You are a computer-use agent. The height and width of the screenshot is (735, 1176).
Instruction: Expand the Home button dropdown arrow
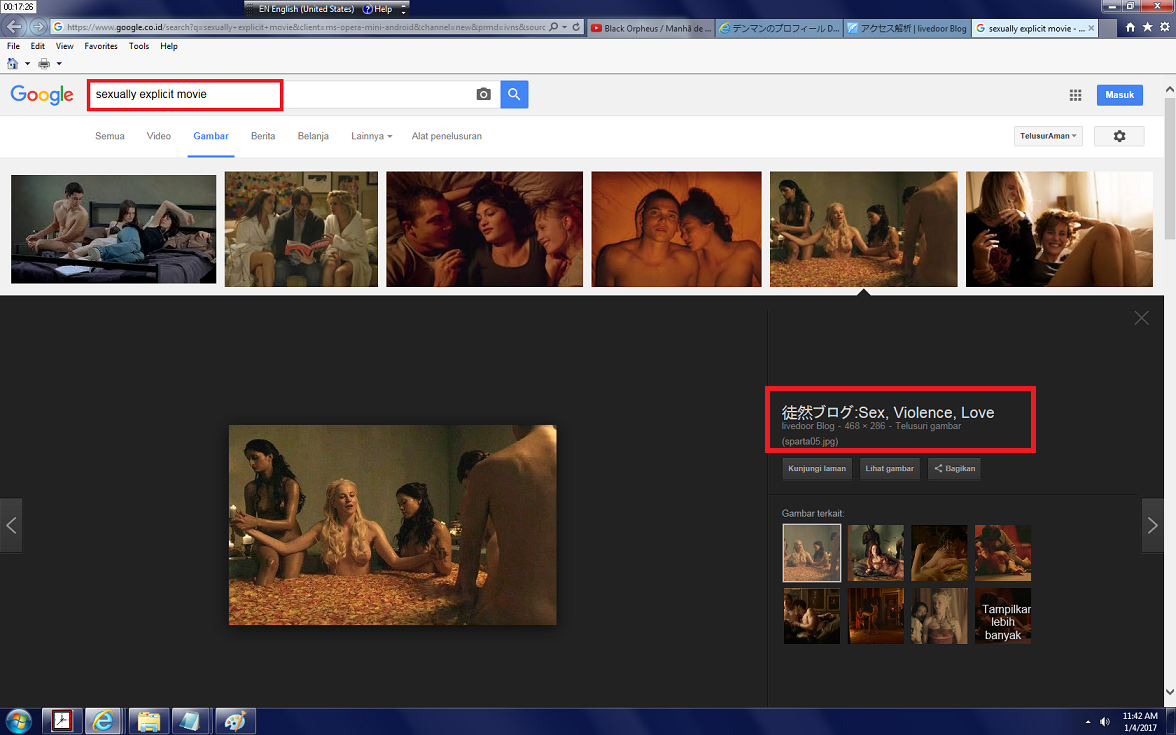[27, 64]
